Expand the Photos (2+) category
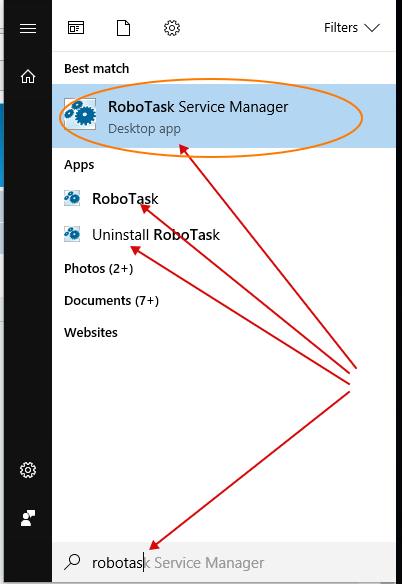The width and height of the screenshot is (402, 584). pyautogui.click(x=98, y=269)
